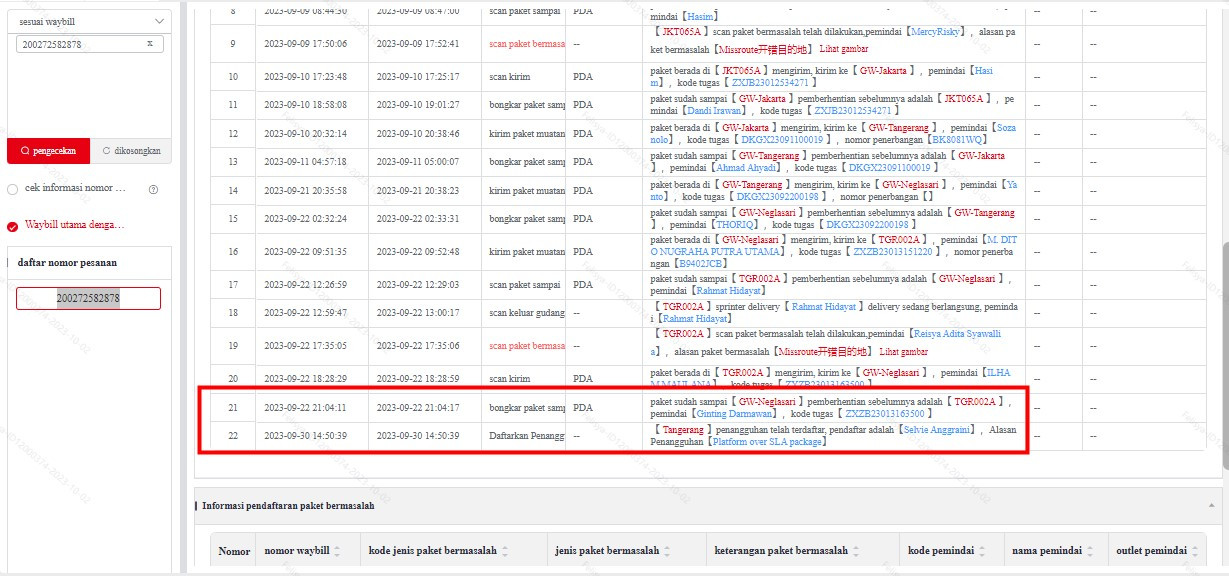Viewport: 1229px width, 576px height.
Task: Sort by keterangan paket bermasalah column
Action: click(858, 551)
